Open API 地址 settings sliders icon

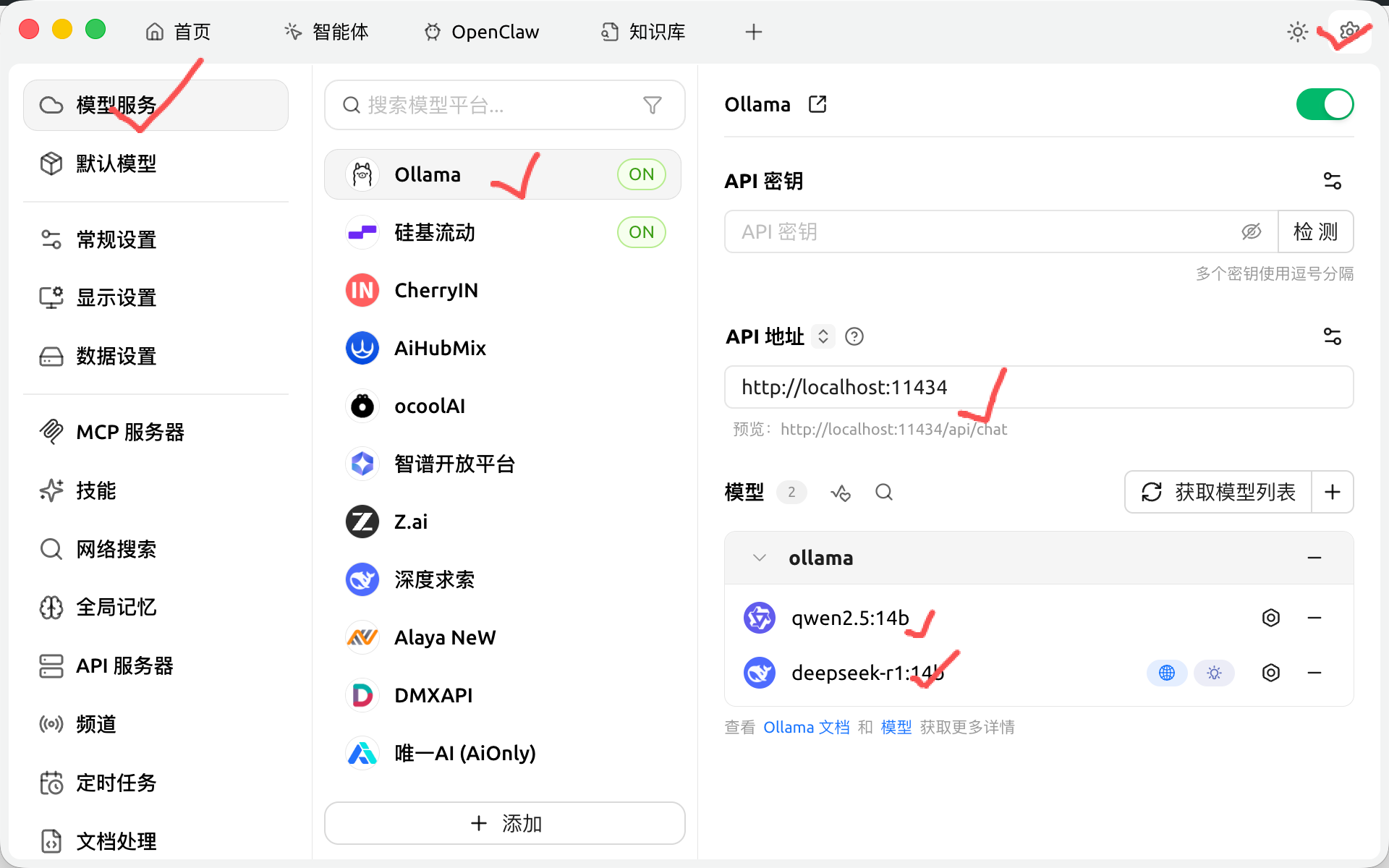click(1332, 336)
